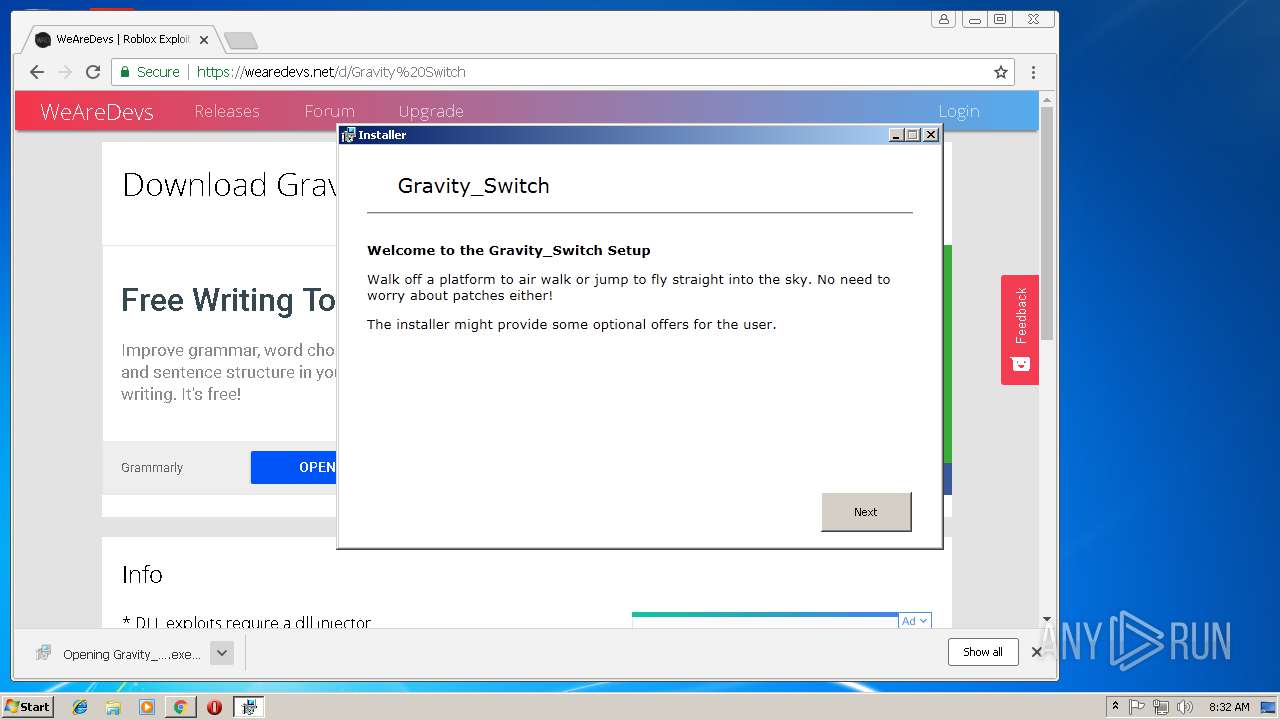
Task: Click the Grammarly ad label
Action: pyautogui.click(x=152, y=467)
